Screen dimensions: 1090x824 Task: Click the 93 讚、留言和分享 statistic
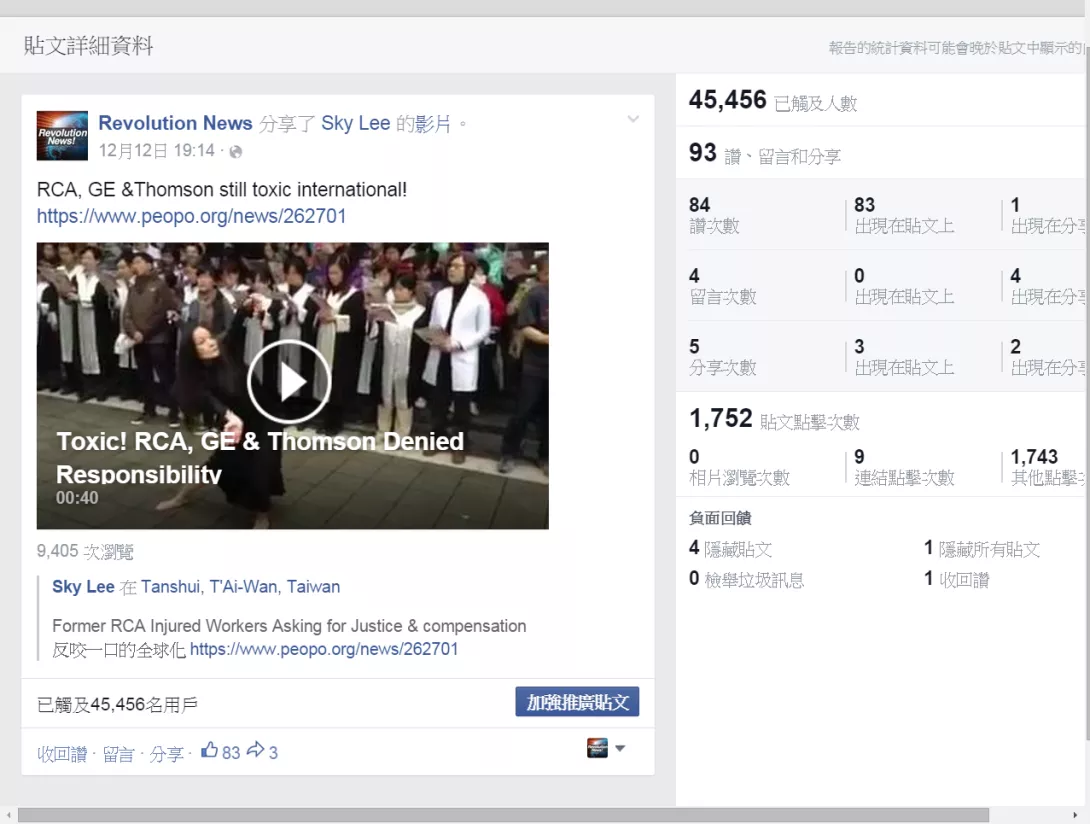point(765,154)
